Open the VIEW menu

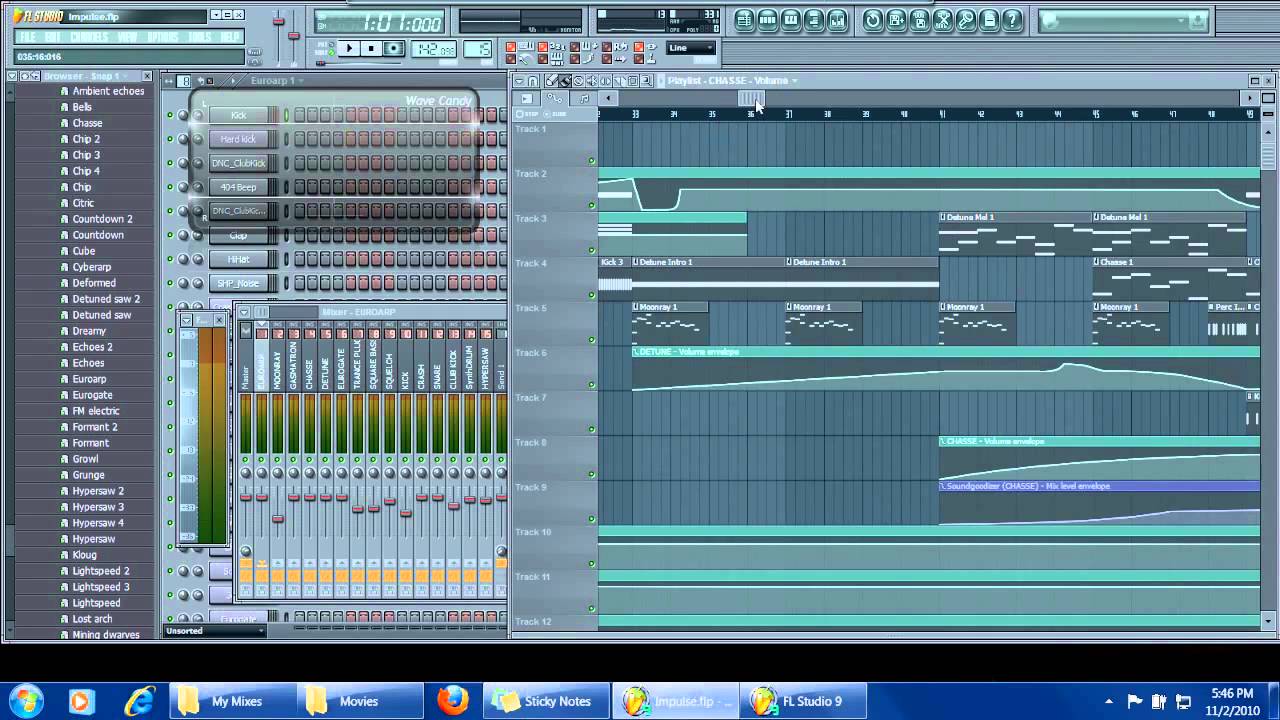[127, 37]
